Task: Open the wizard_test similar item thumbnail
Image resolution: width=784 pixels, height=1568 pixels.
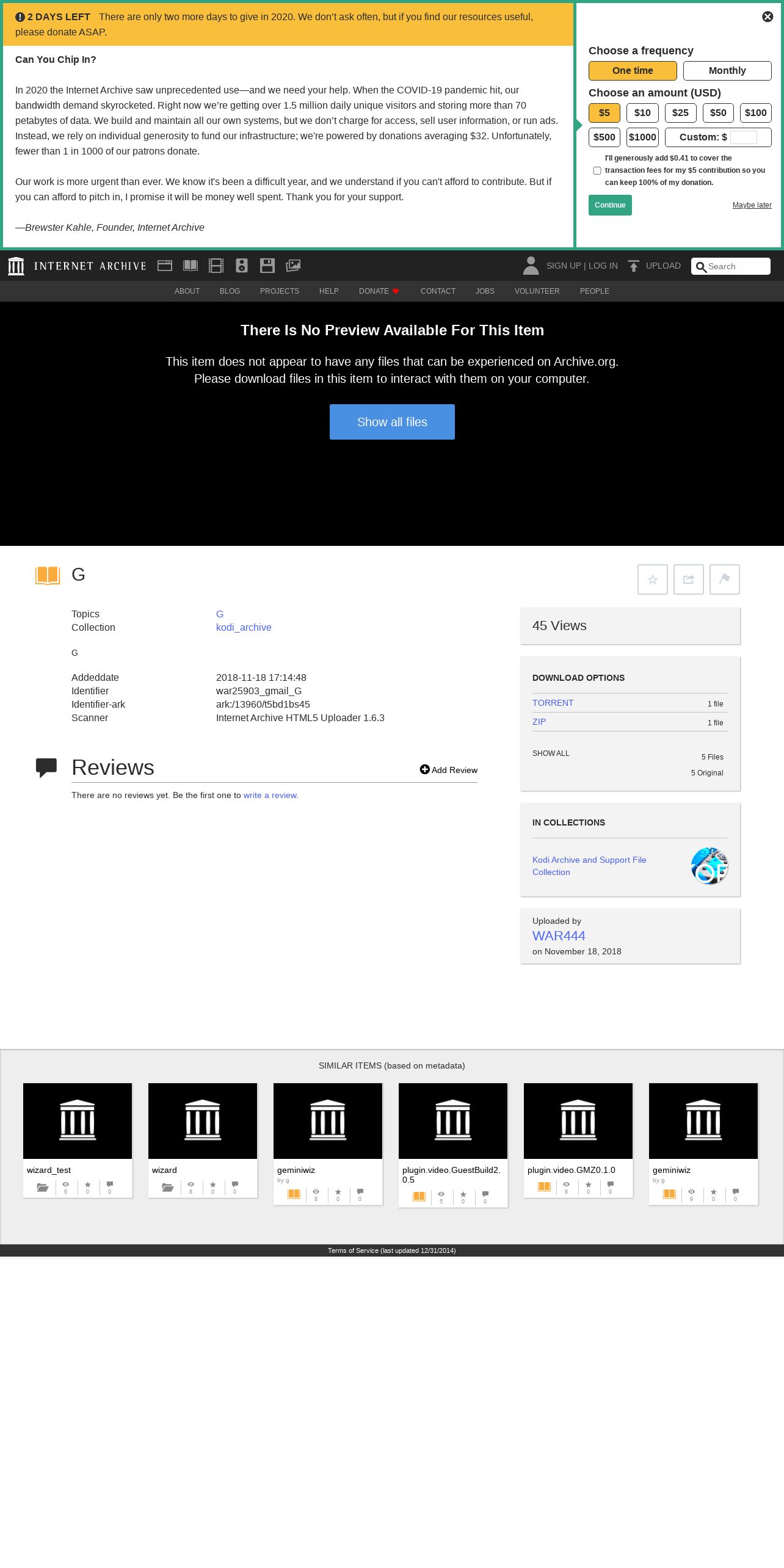Action: click(x=78, y=1121)
